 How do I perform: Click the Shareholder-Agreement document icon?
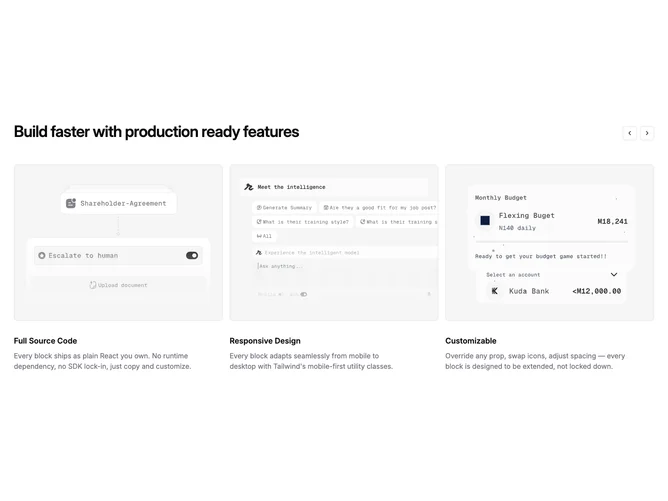click(71, 203)
